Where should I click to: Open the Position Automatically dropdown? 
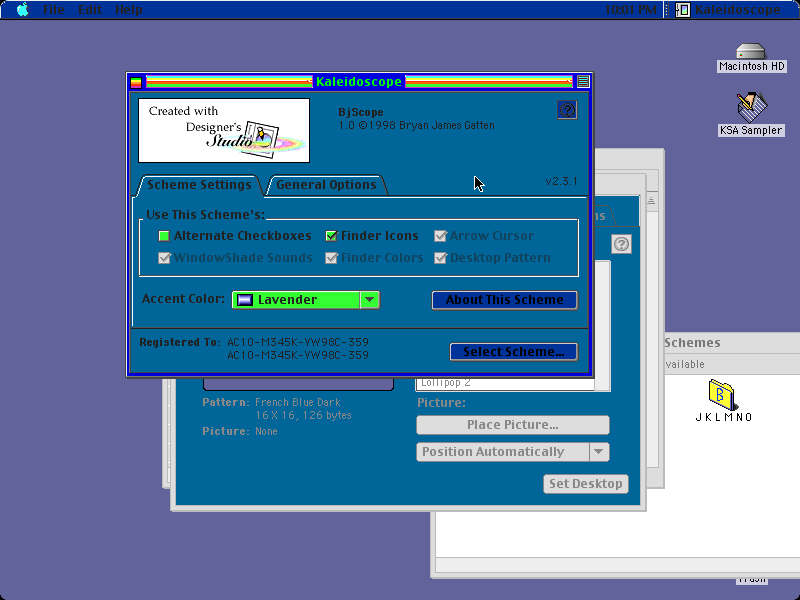[x=513, y=452]
